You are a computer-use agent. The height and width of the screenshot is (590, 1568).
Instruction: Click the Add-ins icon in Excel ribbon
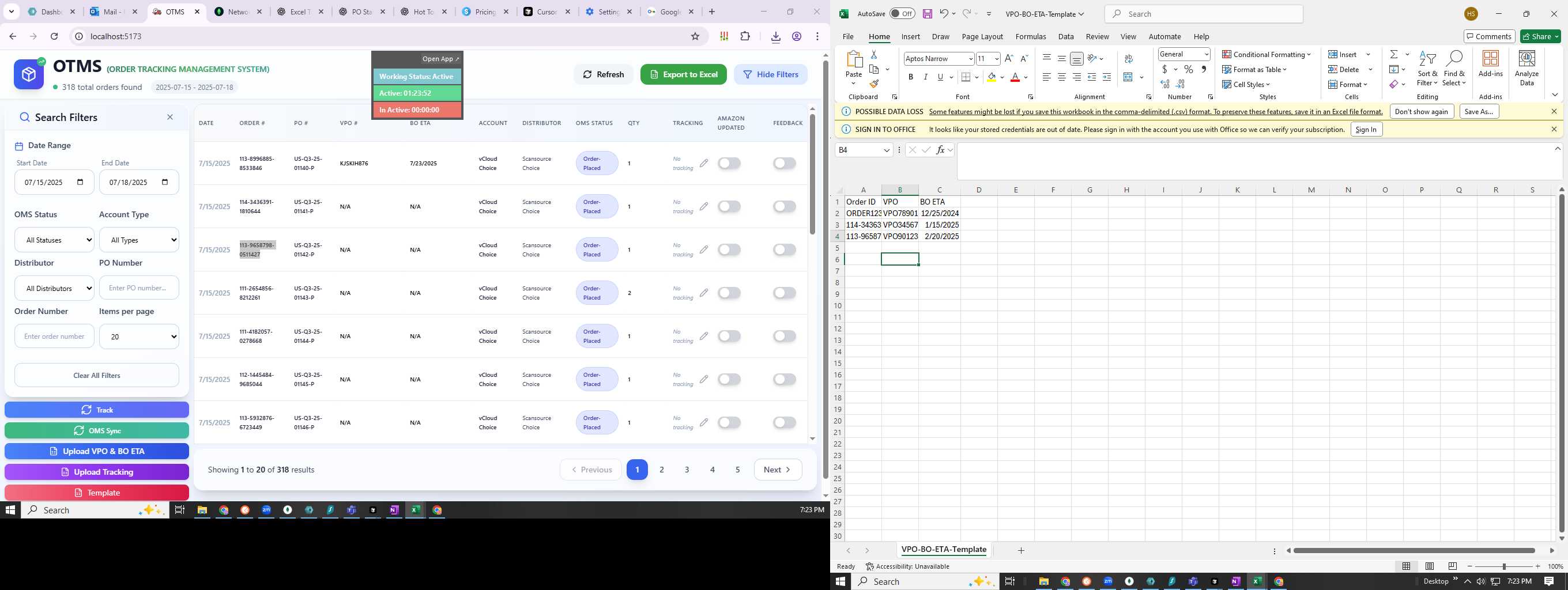point(1490,64)
